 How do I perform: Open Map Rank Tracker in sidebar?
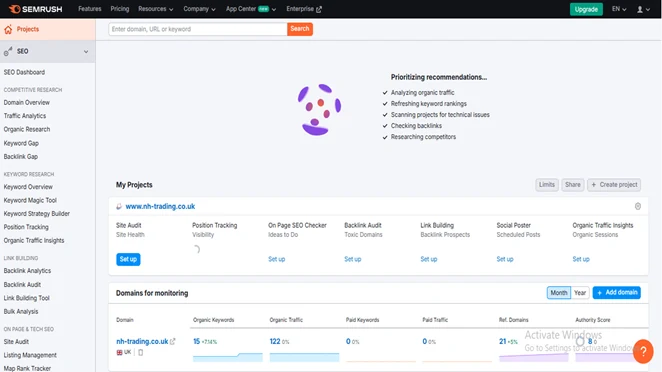tap(27, 368)
